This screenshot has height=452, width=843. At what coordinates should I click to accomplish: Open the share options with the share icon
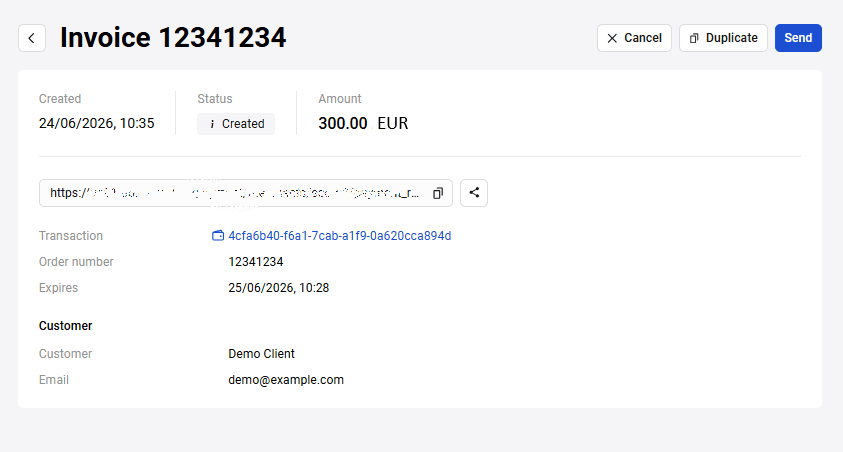tap(474, 193)
